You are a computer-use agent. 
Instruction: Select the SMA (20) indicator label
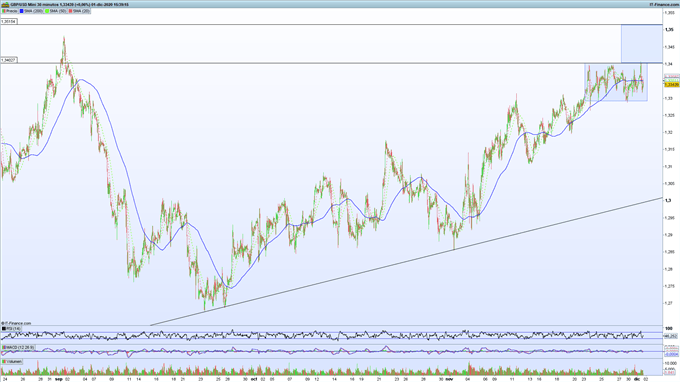pyautogui.click(x=81, y=11)
